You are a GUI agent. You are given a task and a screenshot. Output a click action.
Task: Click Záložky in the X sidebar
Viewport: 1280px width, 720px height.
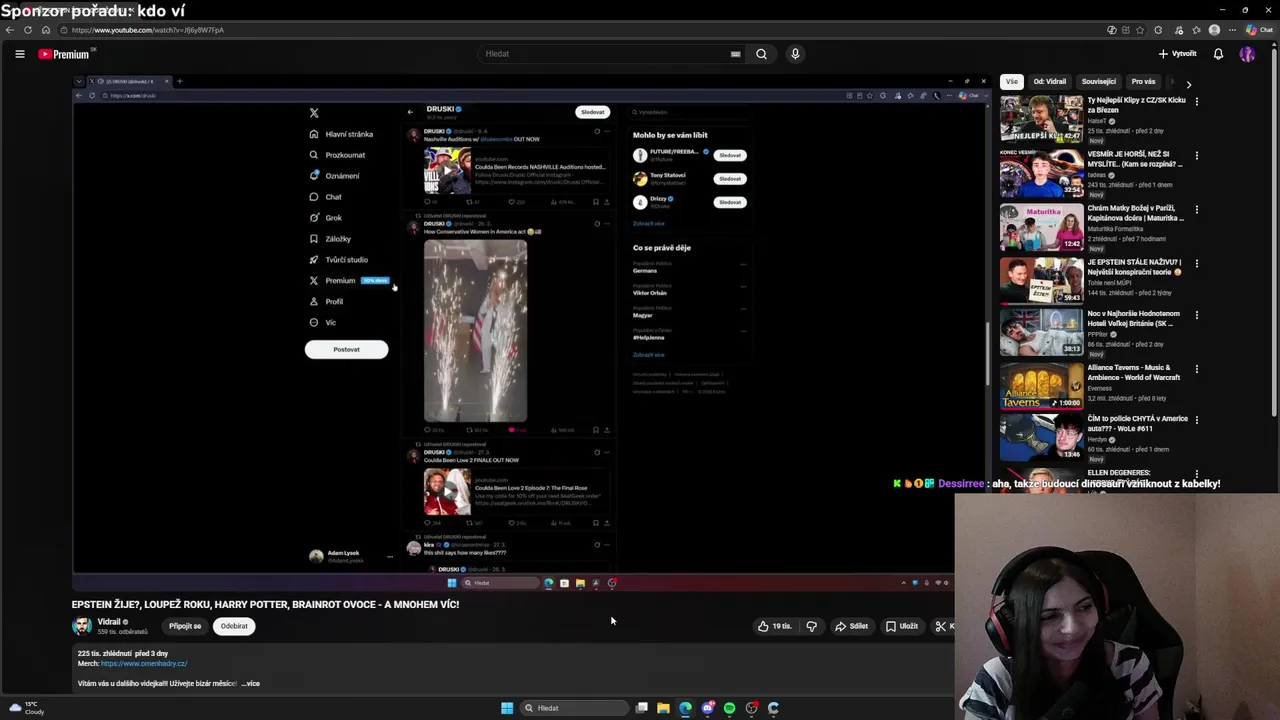[330, 238]
